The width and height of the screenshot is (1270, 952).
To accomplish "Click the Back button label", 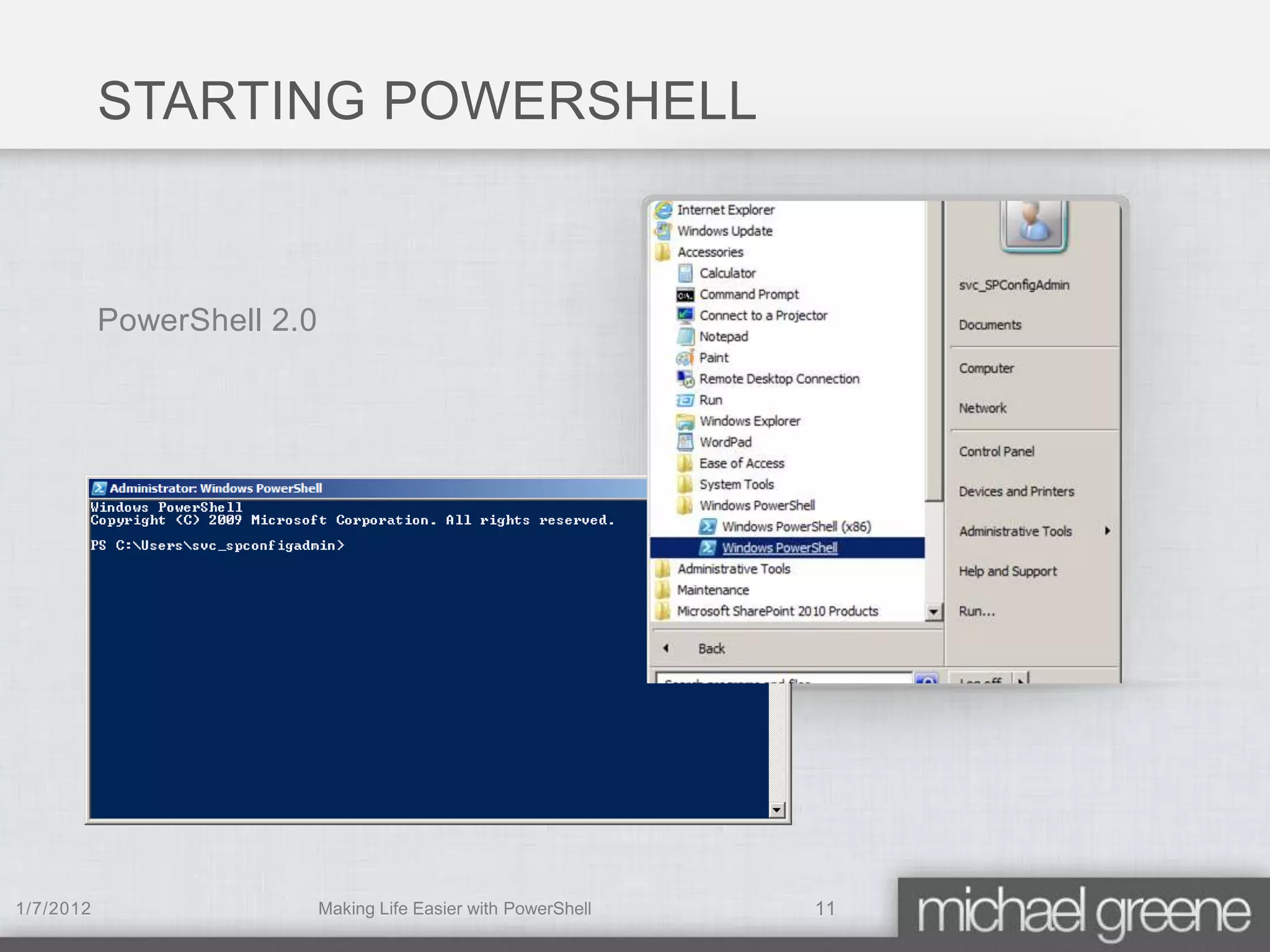I will point(711,648).
